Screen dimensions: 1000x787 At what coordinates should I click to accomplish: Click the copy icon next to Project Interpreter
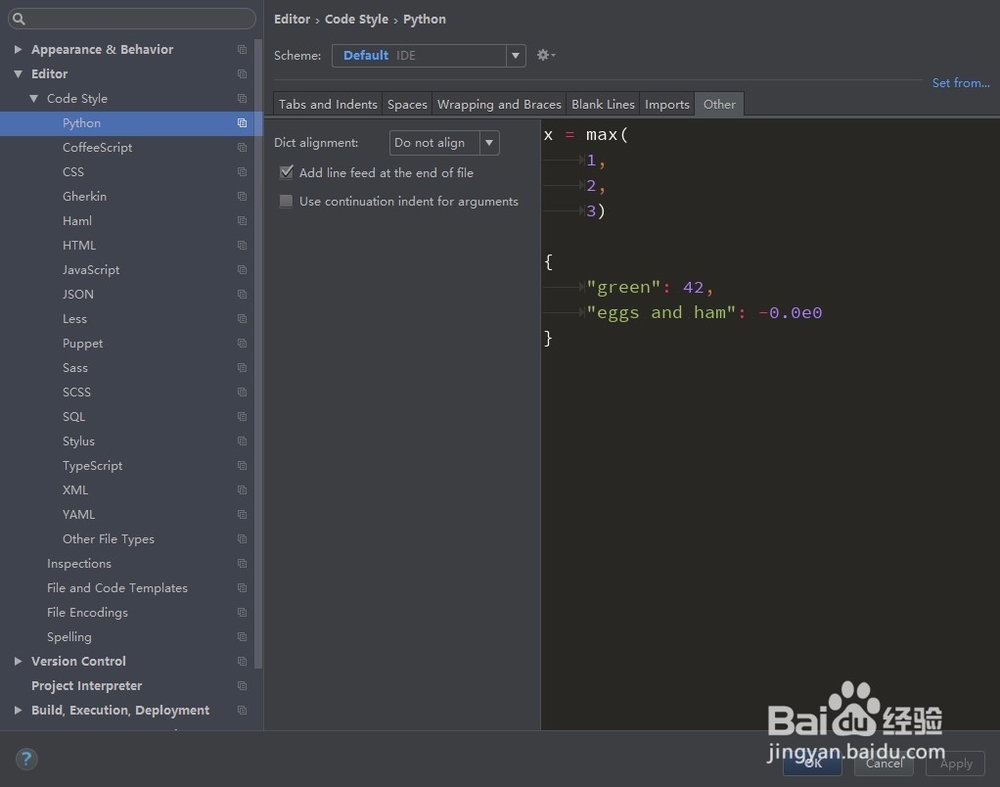(x=242, y=686)
